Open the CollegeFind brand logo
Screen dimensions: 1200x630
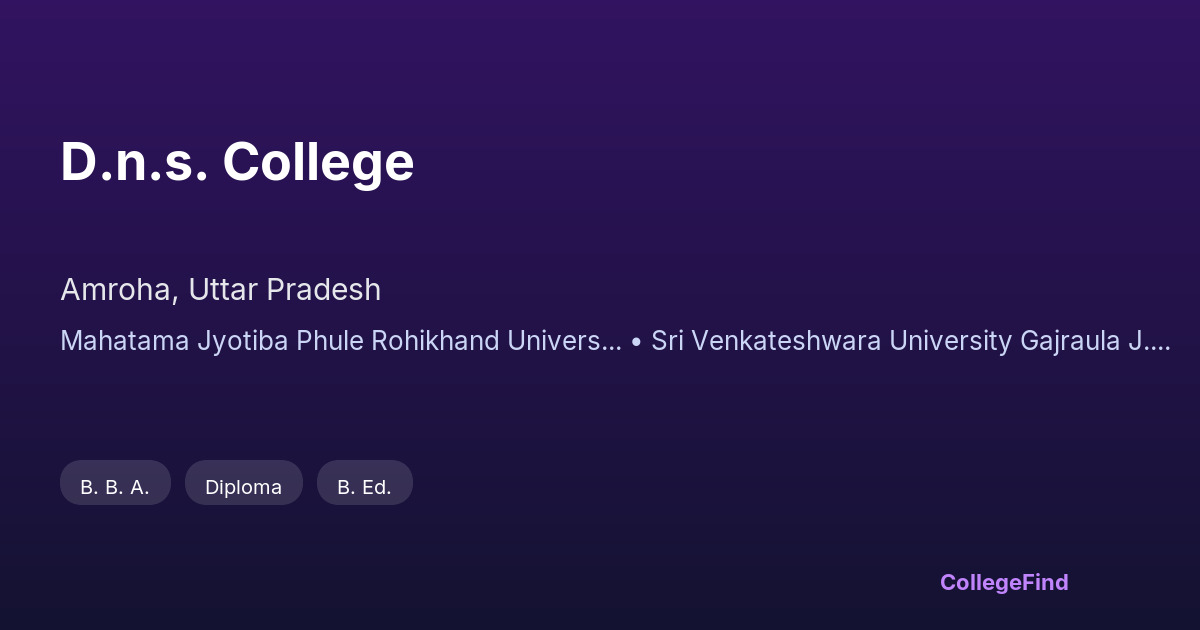[x=1003, y=582]
